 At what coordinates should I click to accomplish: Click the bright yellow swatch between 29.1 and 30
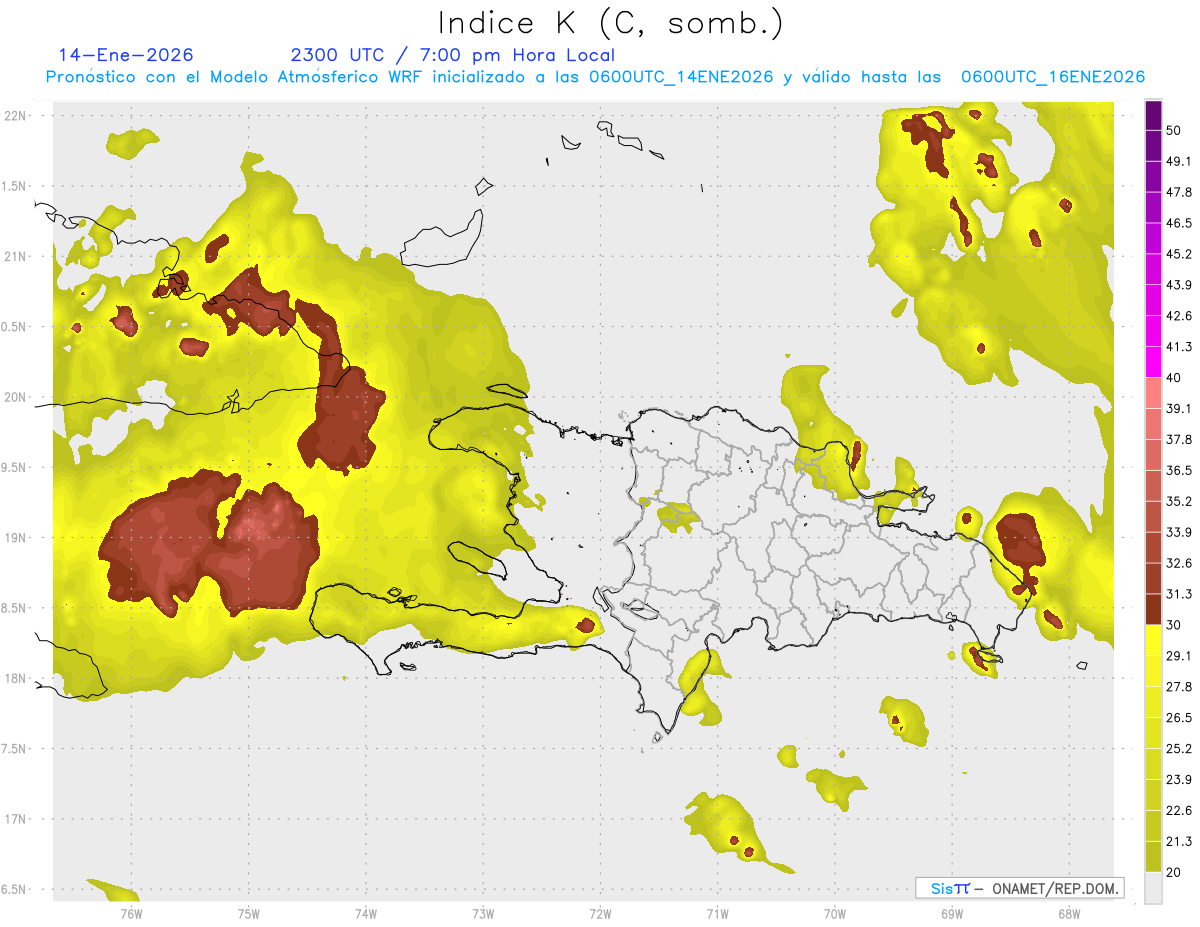(1153, 640)
